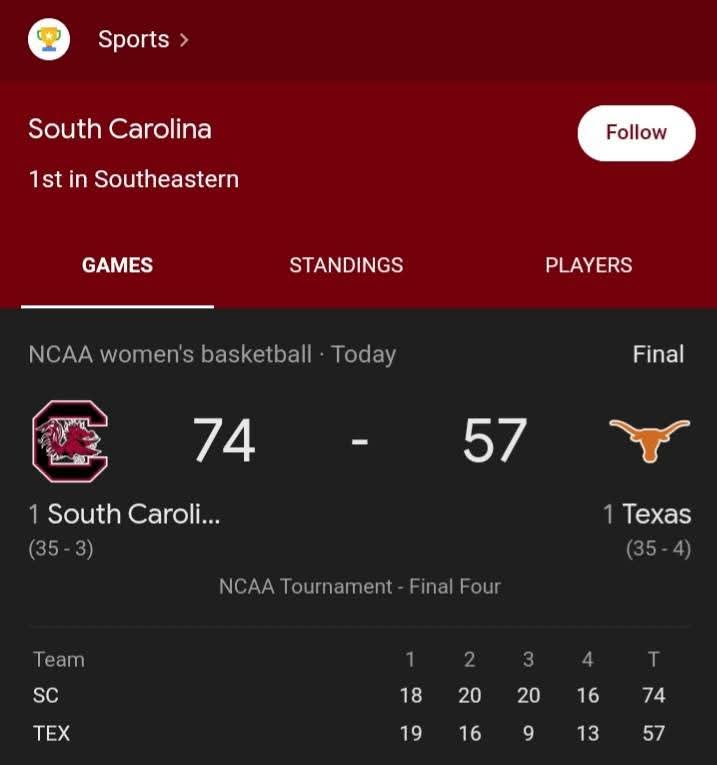717x765 pixels.
Task: Follow the South Carolina team
Action: pos(637,133)
